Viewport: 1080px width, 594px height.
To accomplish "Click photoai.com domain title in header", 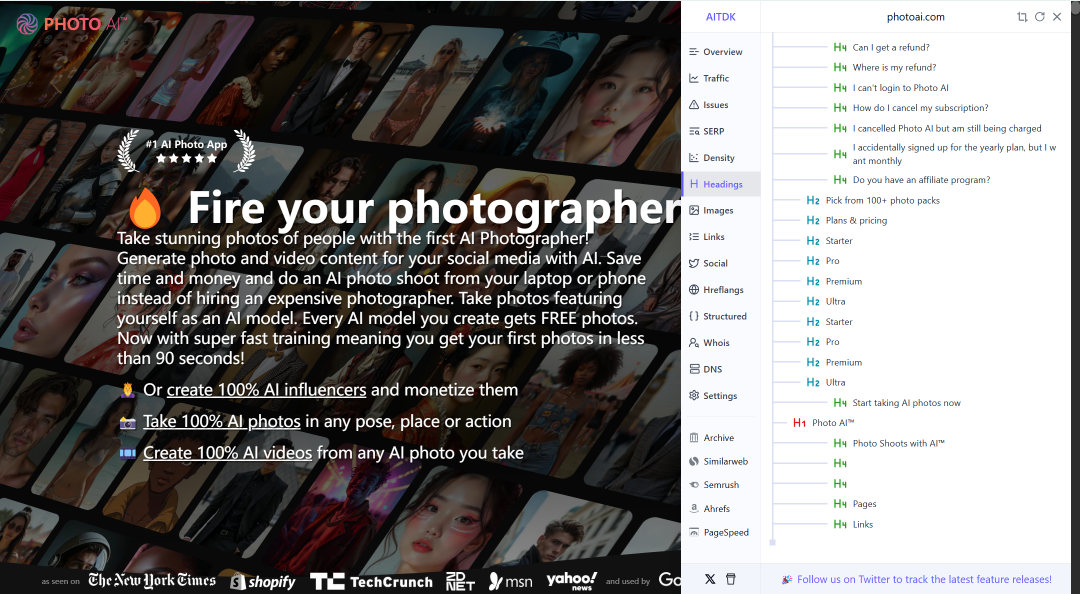I will [x=915, y=17].
